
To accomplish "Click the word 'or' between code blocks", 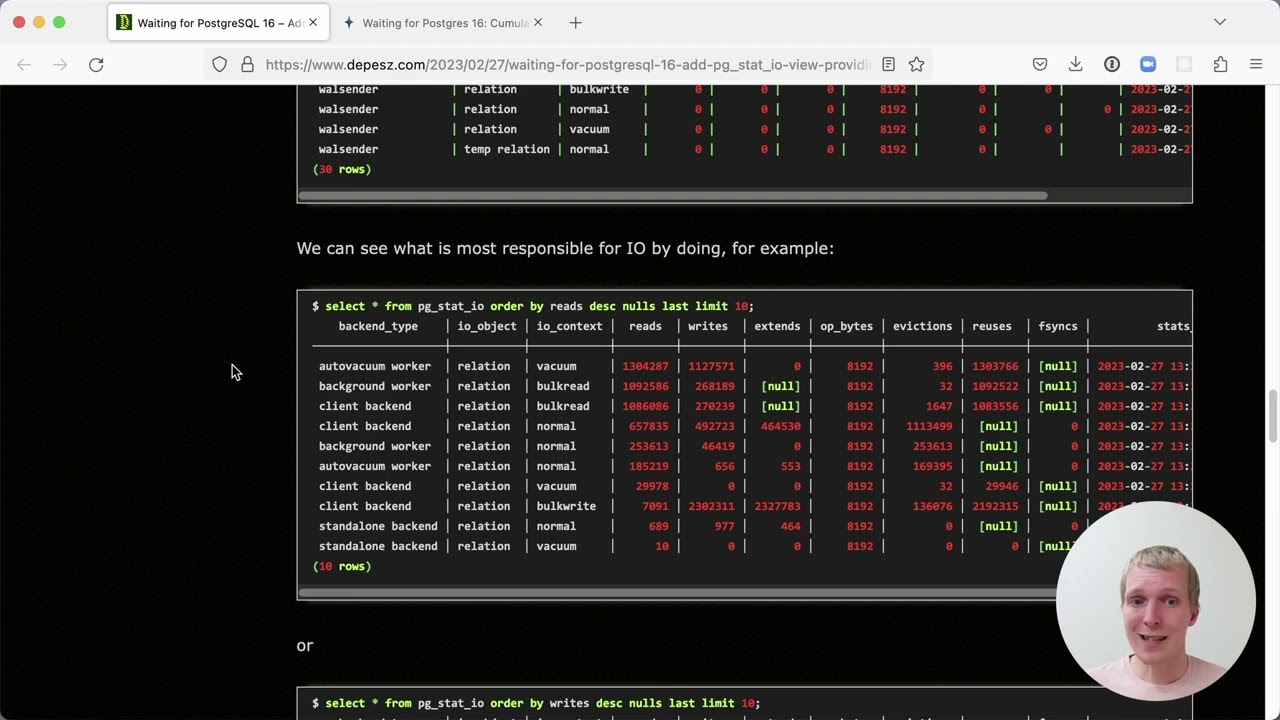I will tap(305, 646).
